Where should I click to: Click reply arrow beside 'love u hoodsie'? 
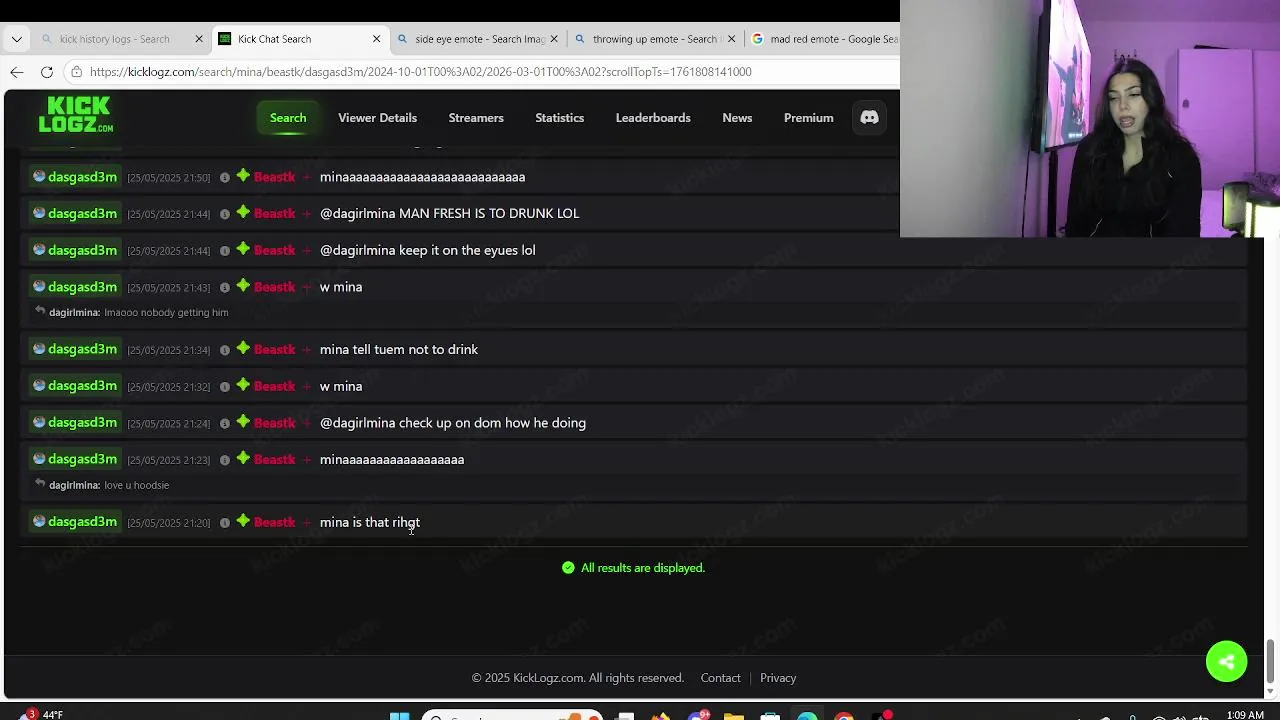pyautogui.click(x=40, y=484)
